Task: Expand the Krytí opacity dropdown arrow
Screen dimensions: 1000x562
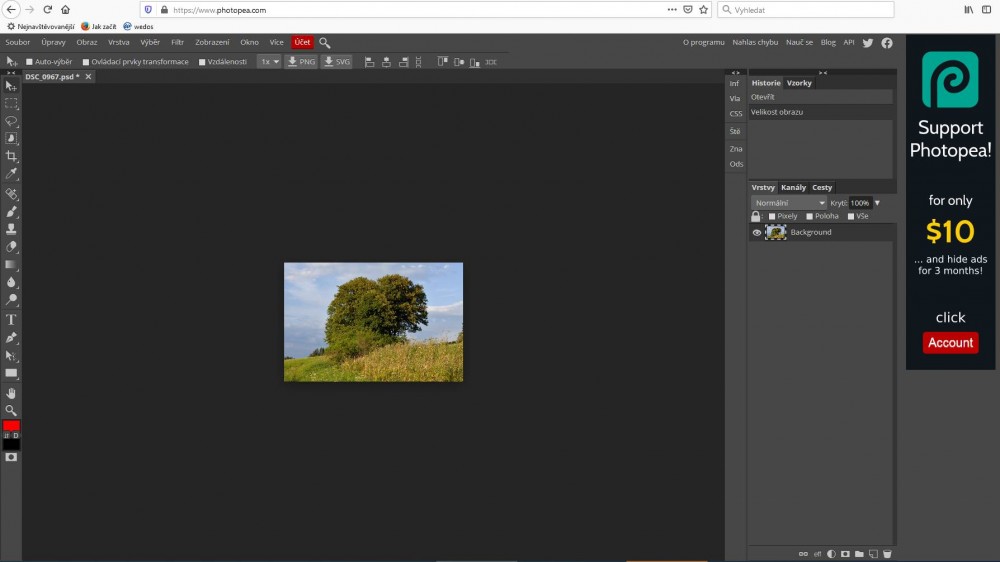Action: (x=877, y=203)
